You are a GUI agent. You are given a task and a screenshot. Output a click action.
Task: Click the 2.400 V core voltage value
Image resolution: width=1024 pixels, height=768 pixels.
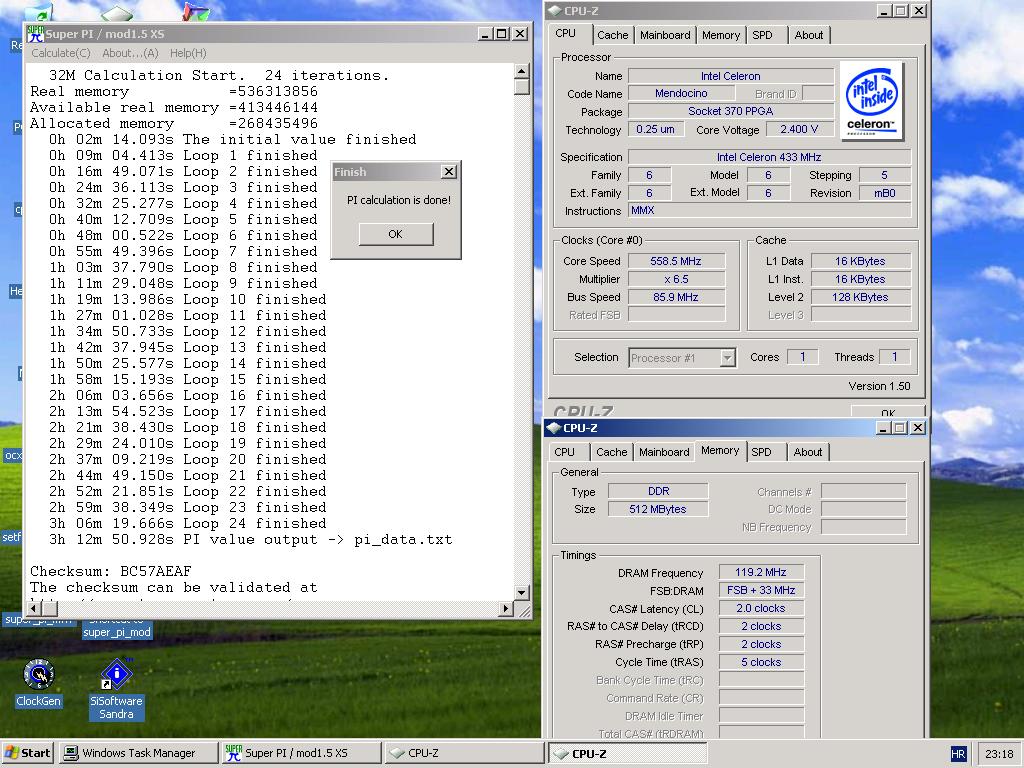point(799,129)
